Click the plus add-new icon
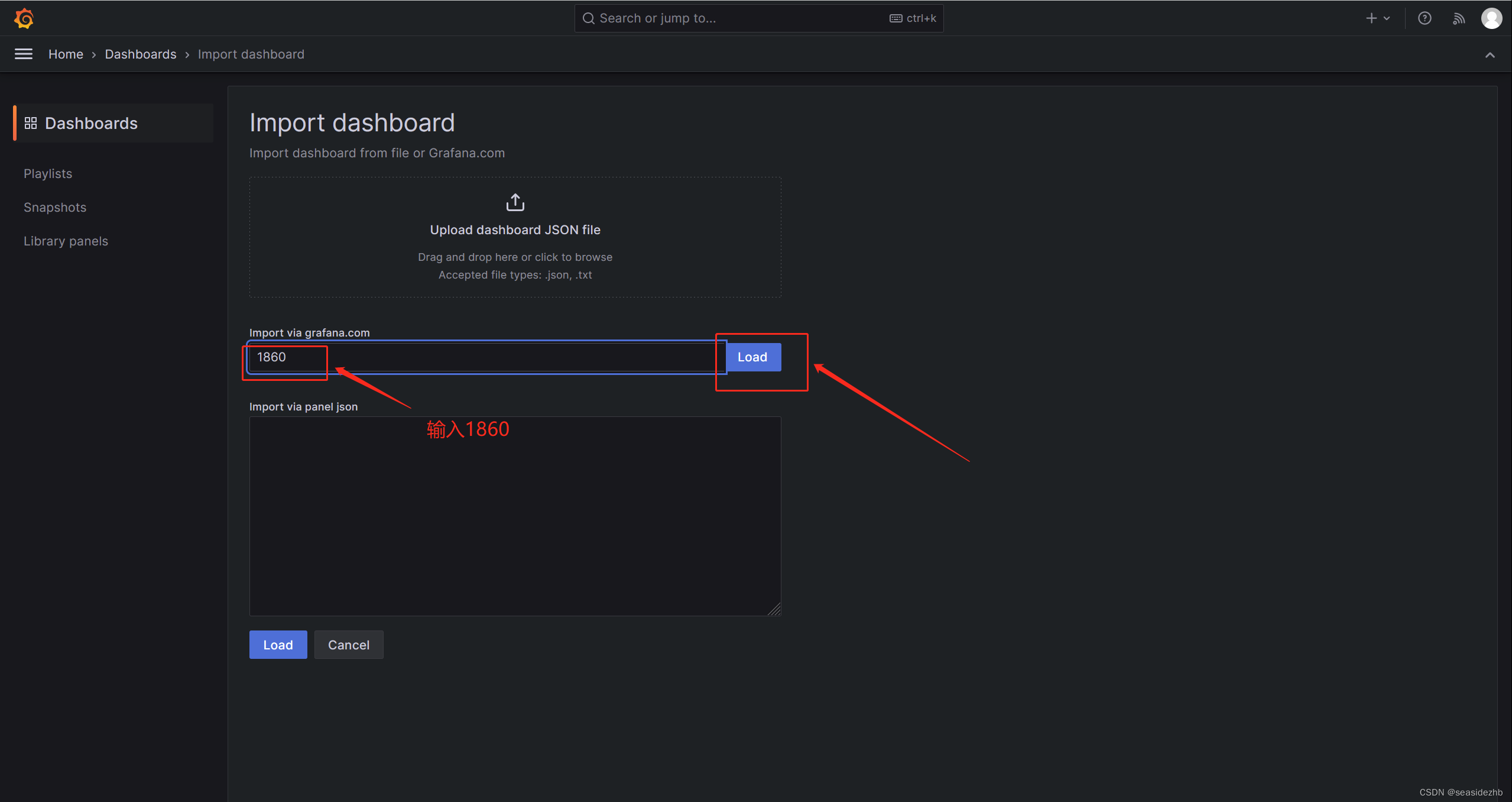The image size is (1512, 802). click(1371, 18)
